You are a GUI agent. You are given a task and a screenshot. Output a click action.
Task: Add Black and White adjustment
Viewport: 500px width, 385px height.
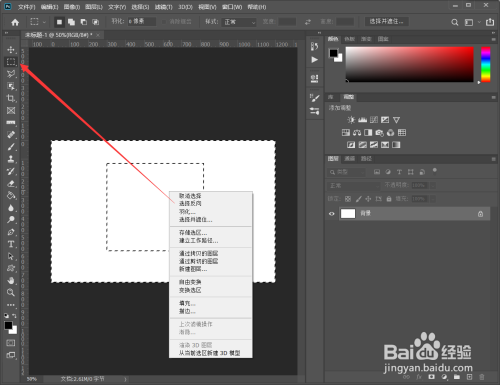368,133
